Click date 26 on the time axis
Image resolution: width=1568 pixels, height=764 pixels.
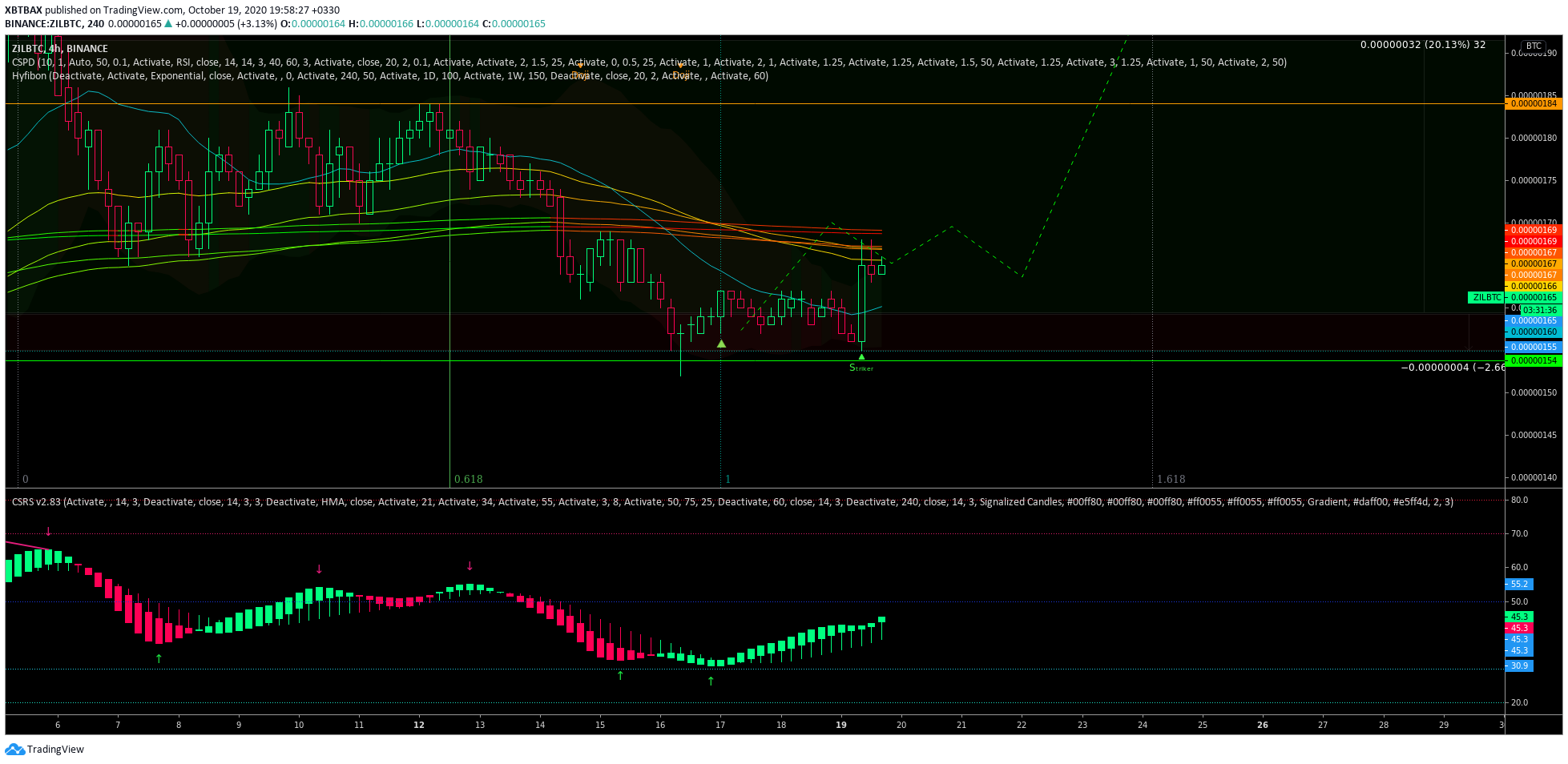click(x=1263, y=725)
